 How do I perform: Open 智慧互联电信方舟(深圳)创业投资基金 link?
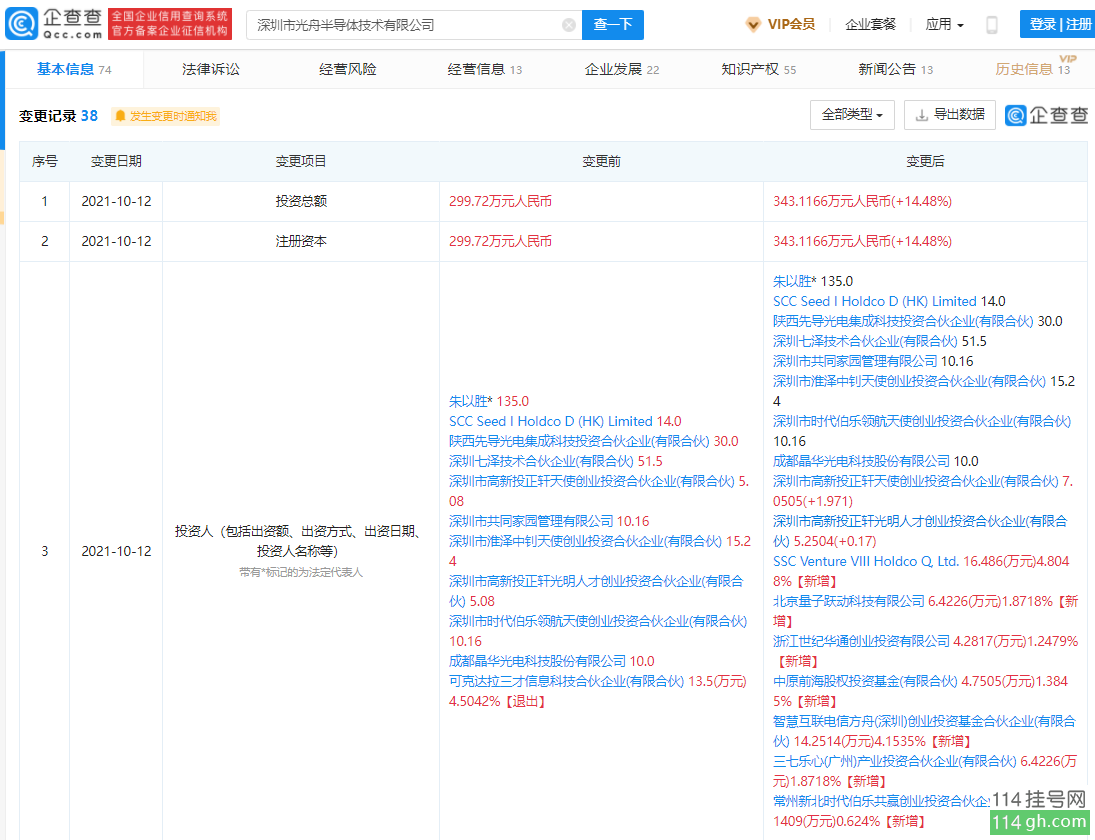pyautogui.click(x=923, y=731)
